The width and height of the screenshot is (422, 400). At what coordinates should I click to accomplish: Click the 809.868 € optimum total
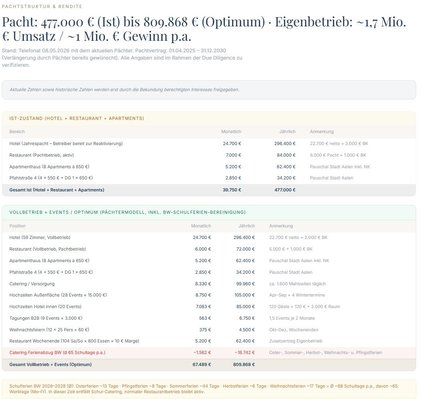click(x=244, y=365)
